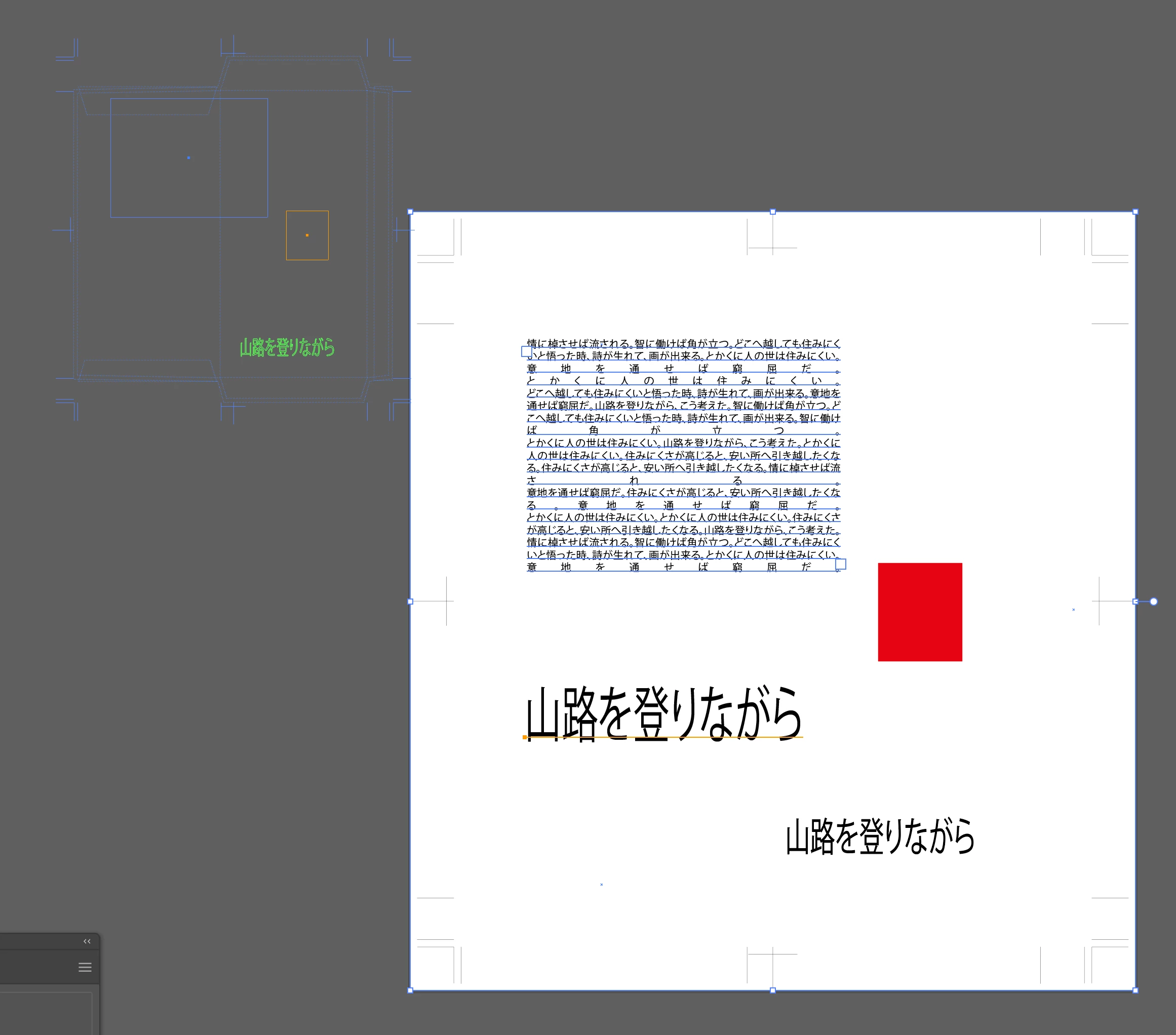The image size is (1176, 1035).
Task: Click the text frame in-port at the paragraph's upper left
Action: 526,351
